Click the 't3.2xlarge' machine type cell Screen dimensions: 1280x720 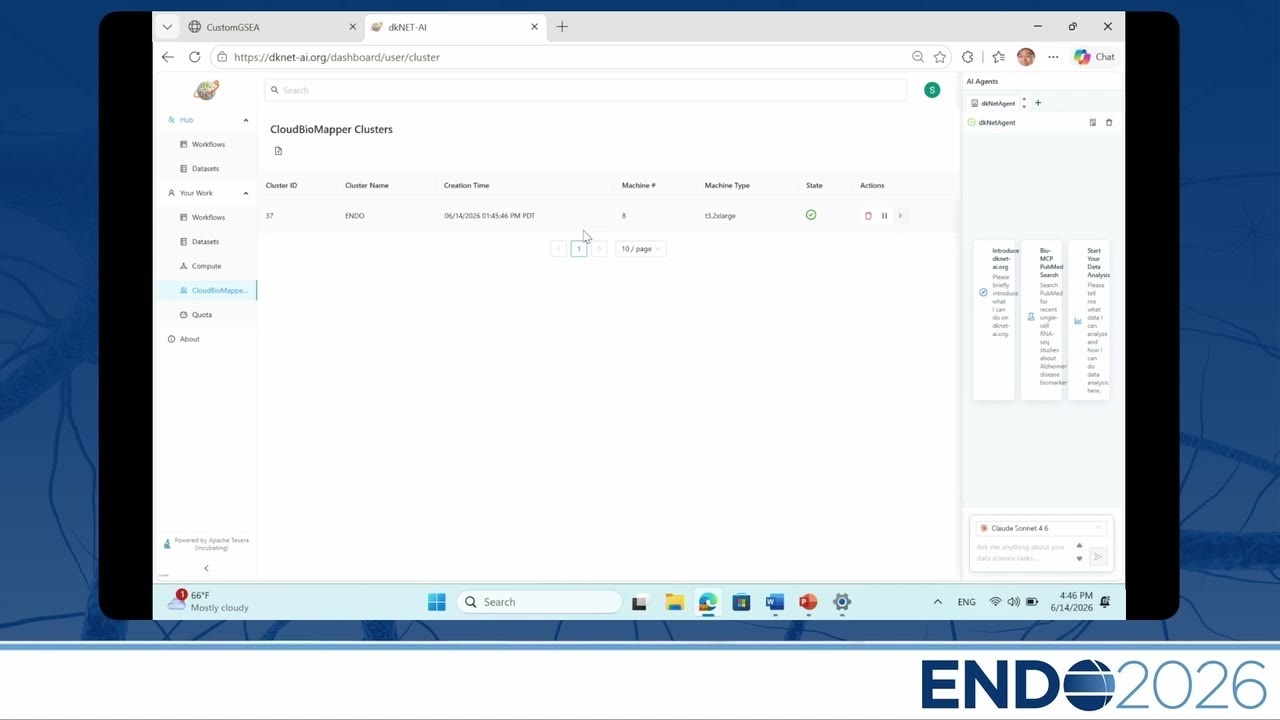coord(720,216)
